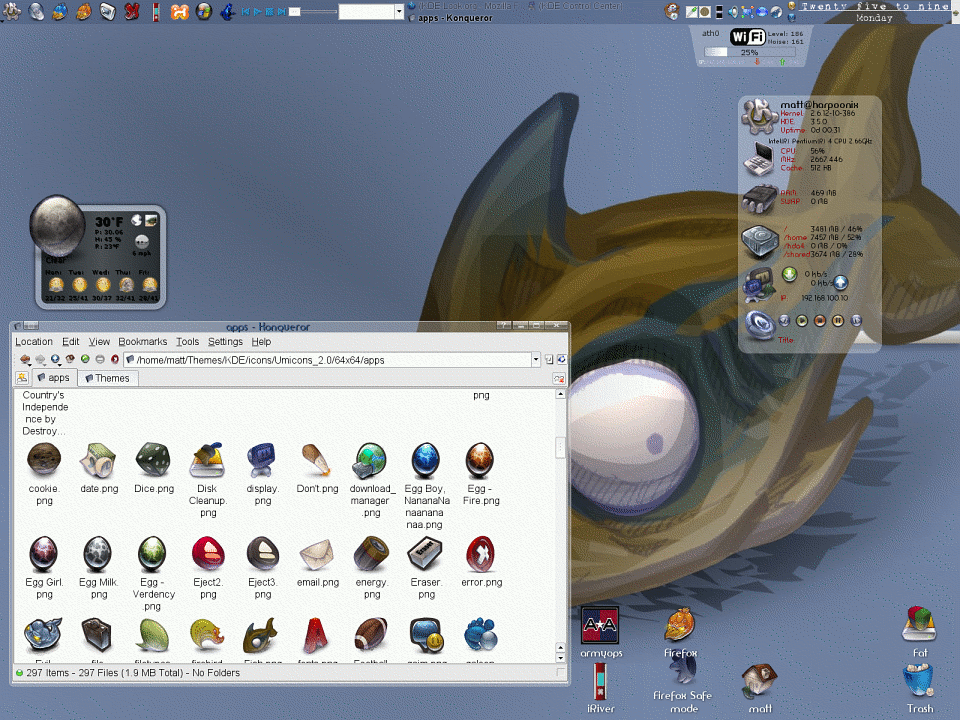This screenshot has width=960, height=720.
Task: Click the Konqueror vertical scrollbar down arrow
Action: (x=560, y=658)
